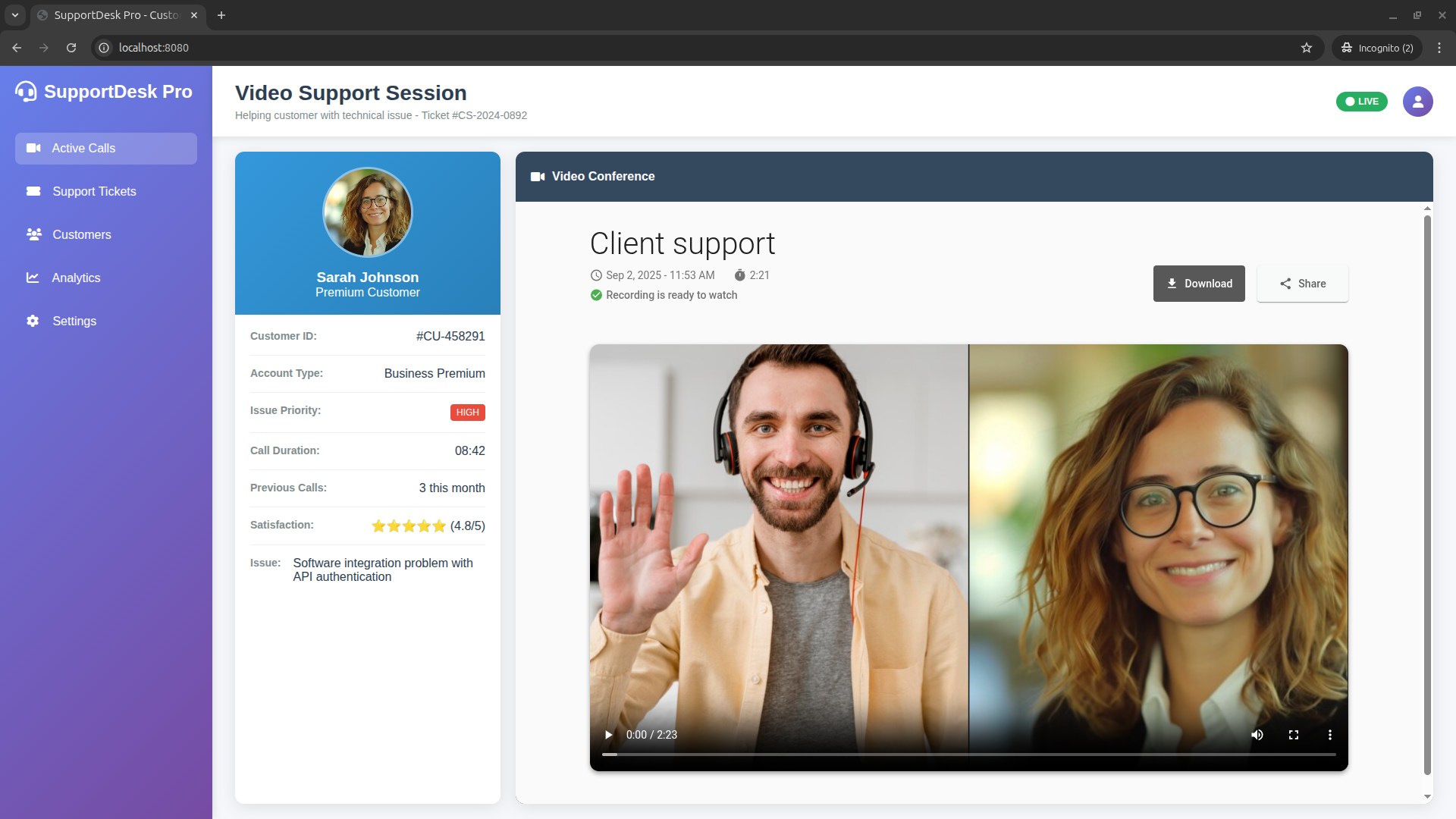The height and width of the screenshot is (819, 1456).
Task: Play the Client support video
Action: click(x=608, y=735)
